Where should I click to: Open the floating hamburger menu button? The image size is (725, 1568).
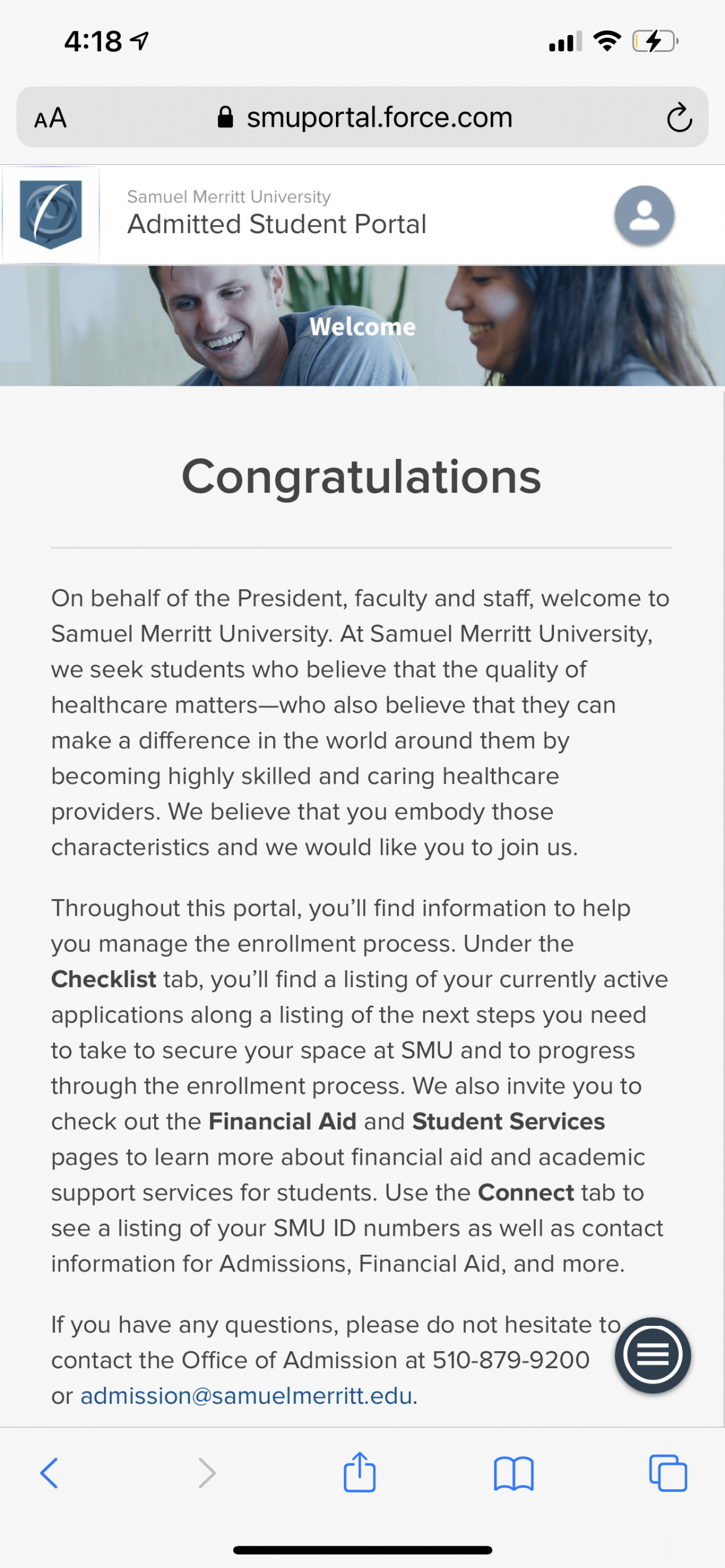(x=652, y=1355)
